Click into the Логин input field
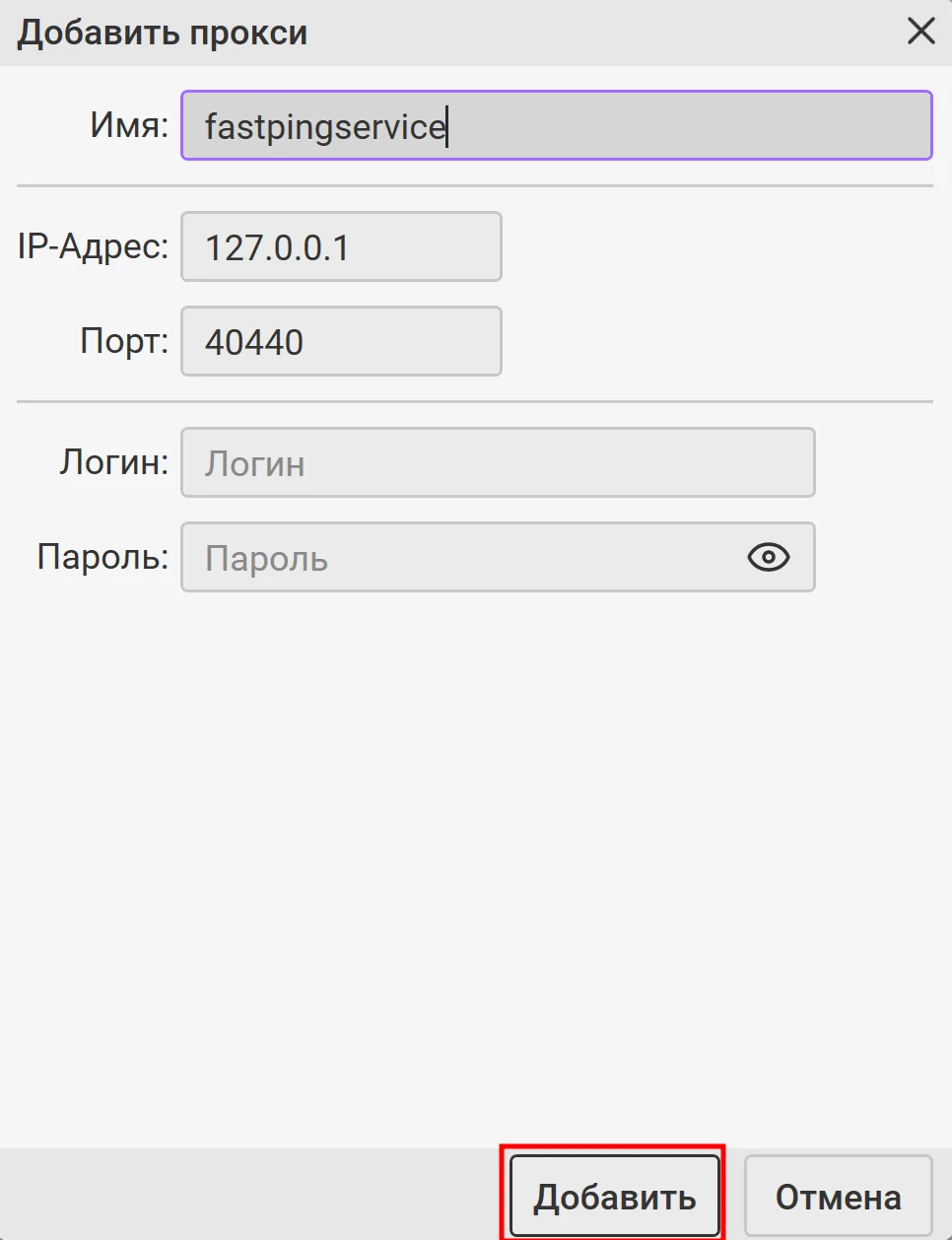 [498, 462]
